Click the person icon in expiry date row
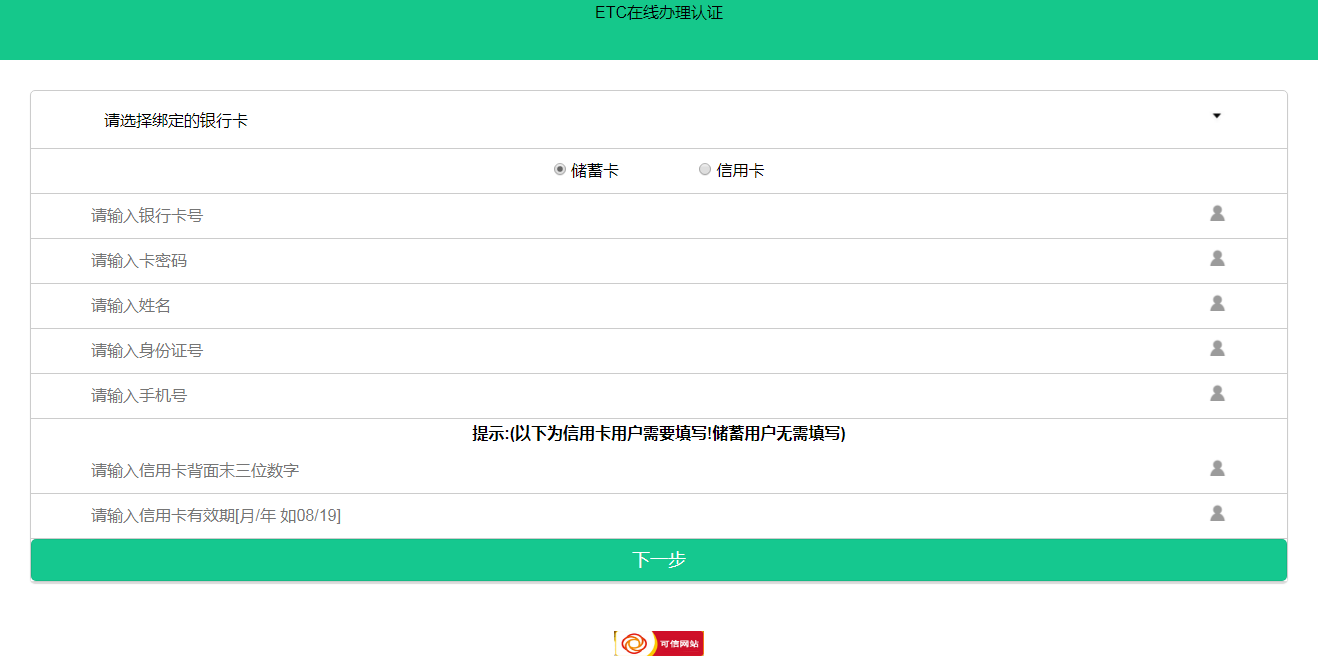 (x=1217, y=513)
